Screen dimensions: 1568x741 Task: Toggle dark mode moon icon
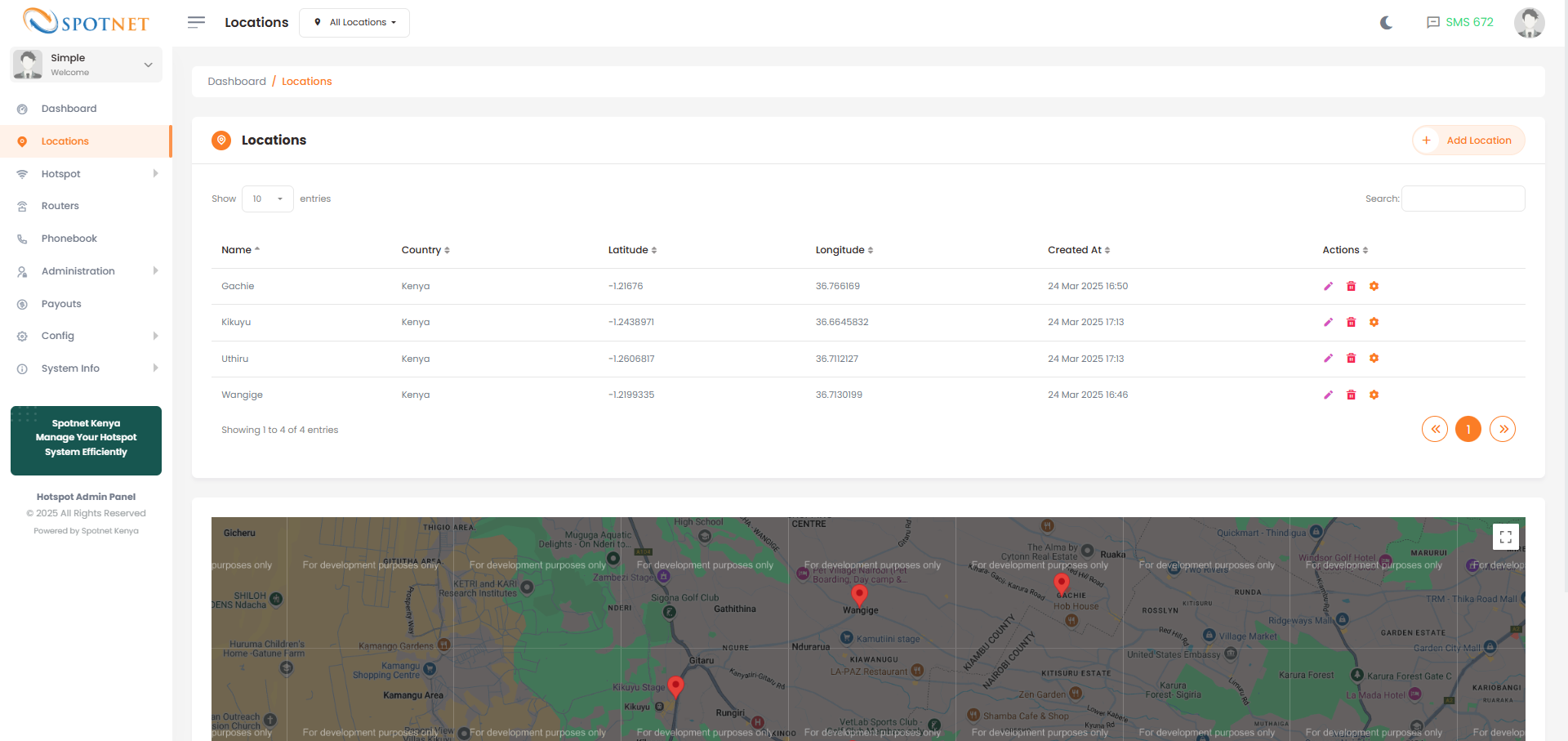click(x=1386, y=22)
